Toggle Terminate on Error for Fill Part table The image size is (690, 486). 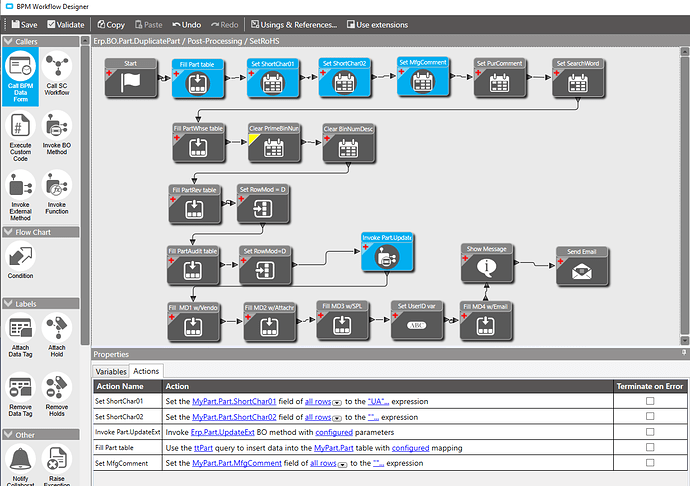pos(650,447)
